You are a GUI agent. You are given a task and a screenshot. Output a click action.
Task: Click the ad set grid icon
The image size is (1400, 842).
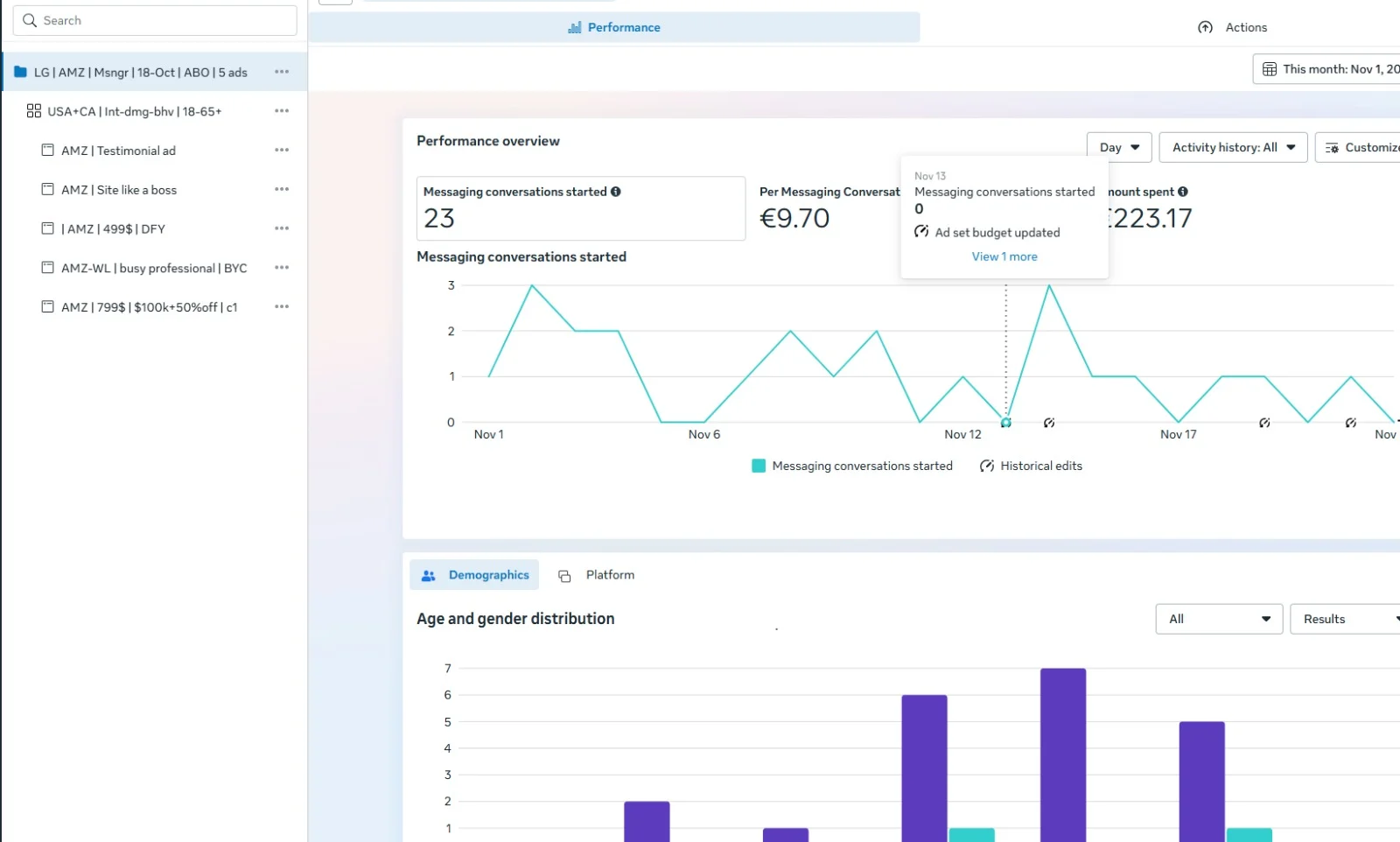pyautogui.click(x=34, y=111)
